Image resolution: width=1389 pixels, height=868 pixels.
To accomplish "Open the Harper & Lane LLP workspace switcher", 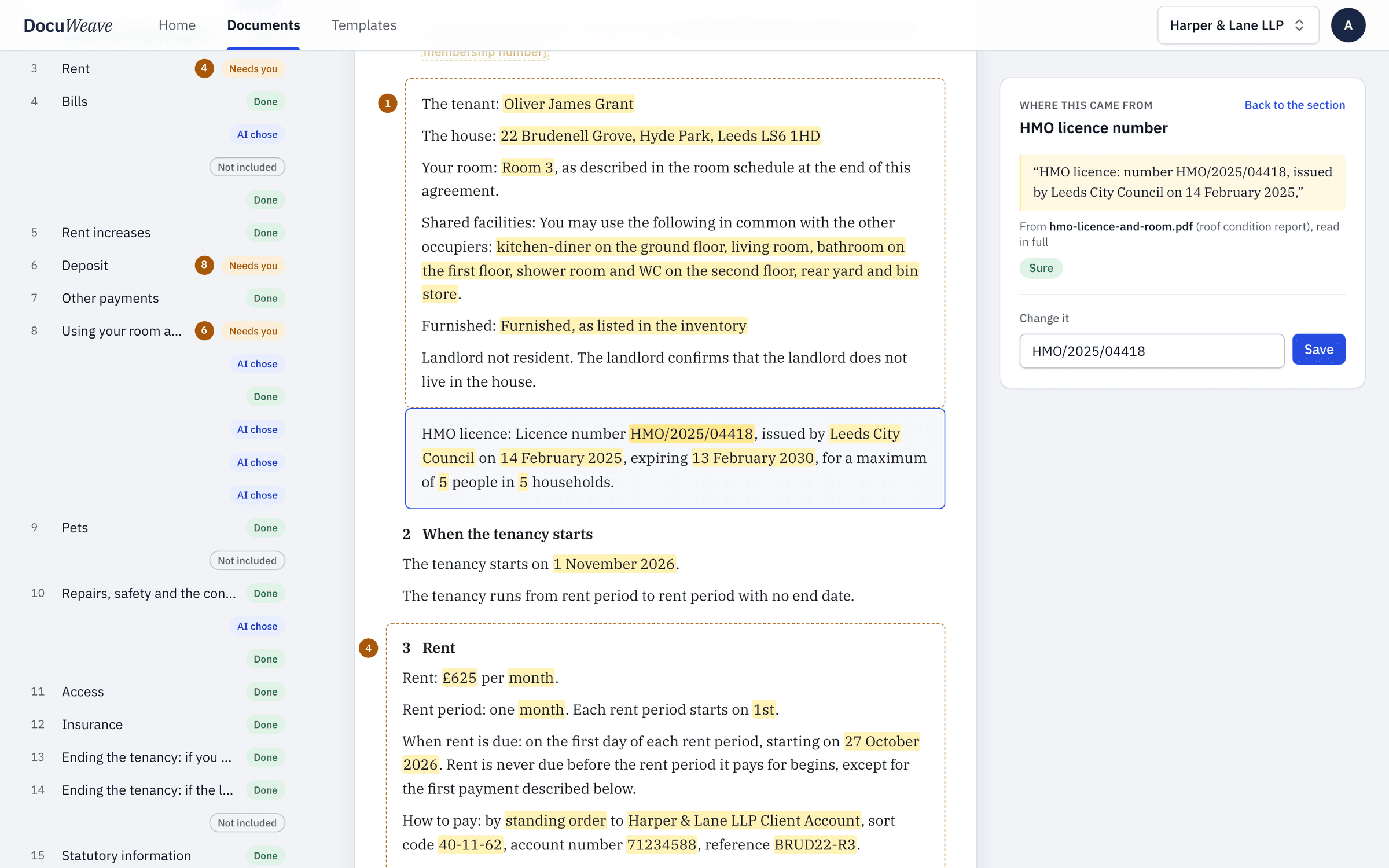I will click(x=1237, y=25).
